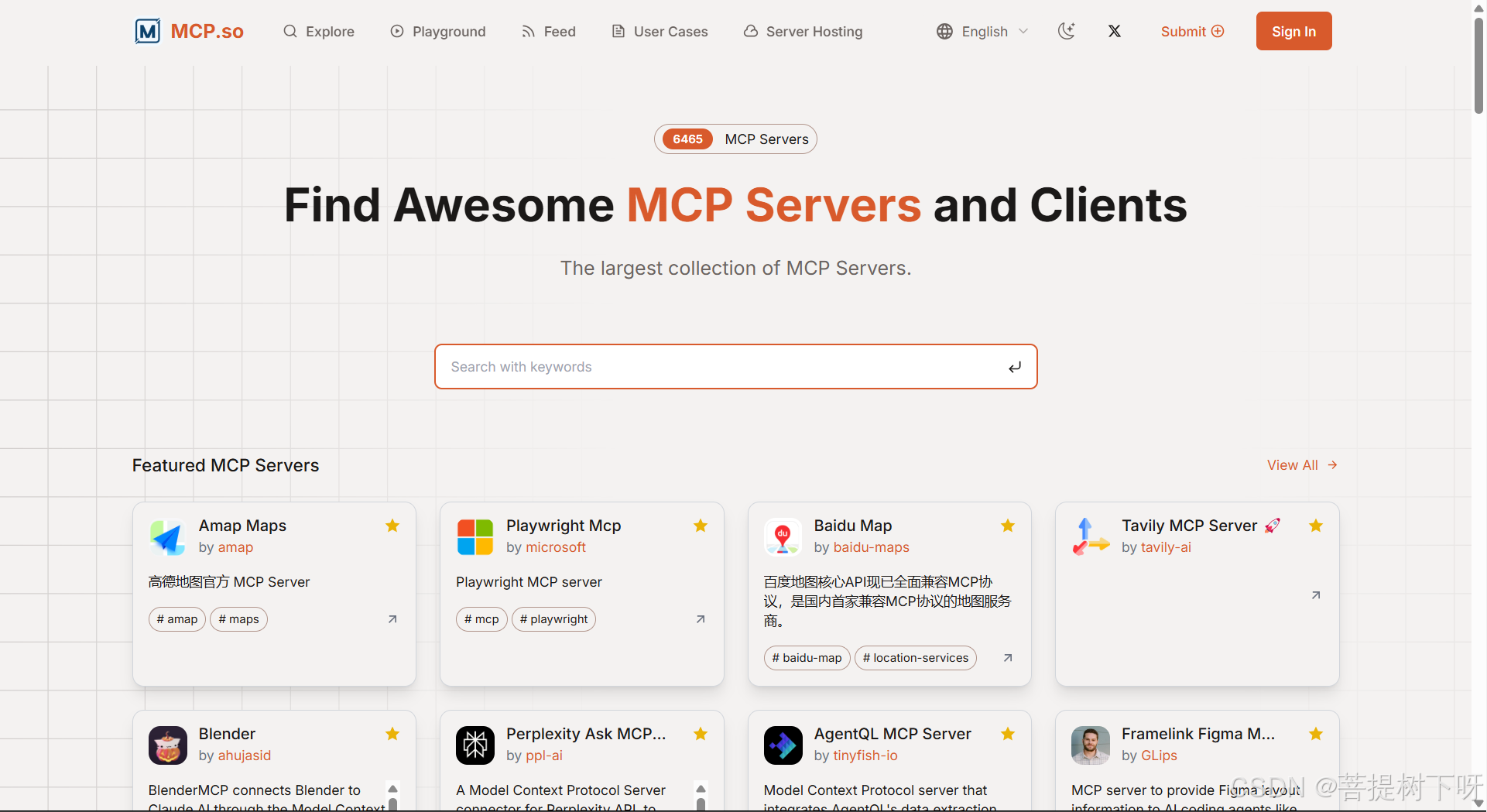The image size is (1487, 812).
Task: Open Playwright Mcp external arrow icon
Action: pyautogui.click(x=701, y=619)
